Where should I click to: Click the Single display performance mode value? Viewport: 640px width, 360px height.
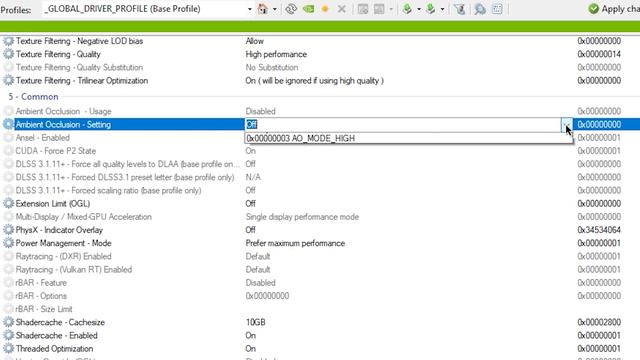[302, 217]
